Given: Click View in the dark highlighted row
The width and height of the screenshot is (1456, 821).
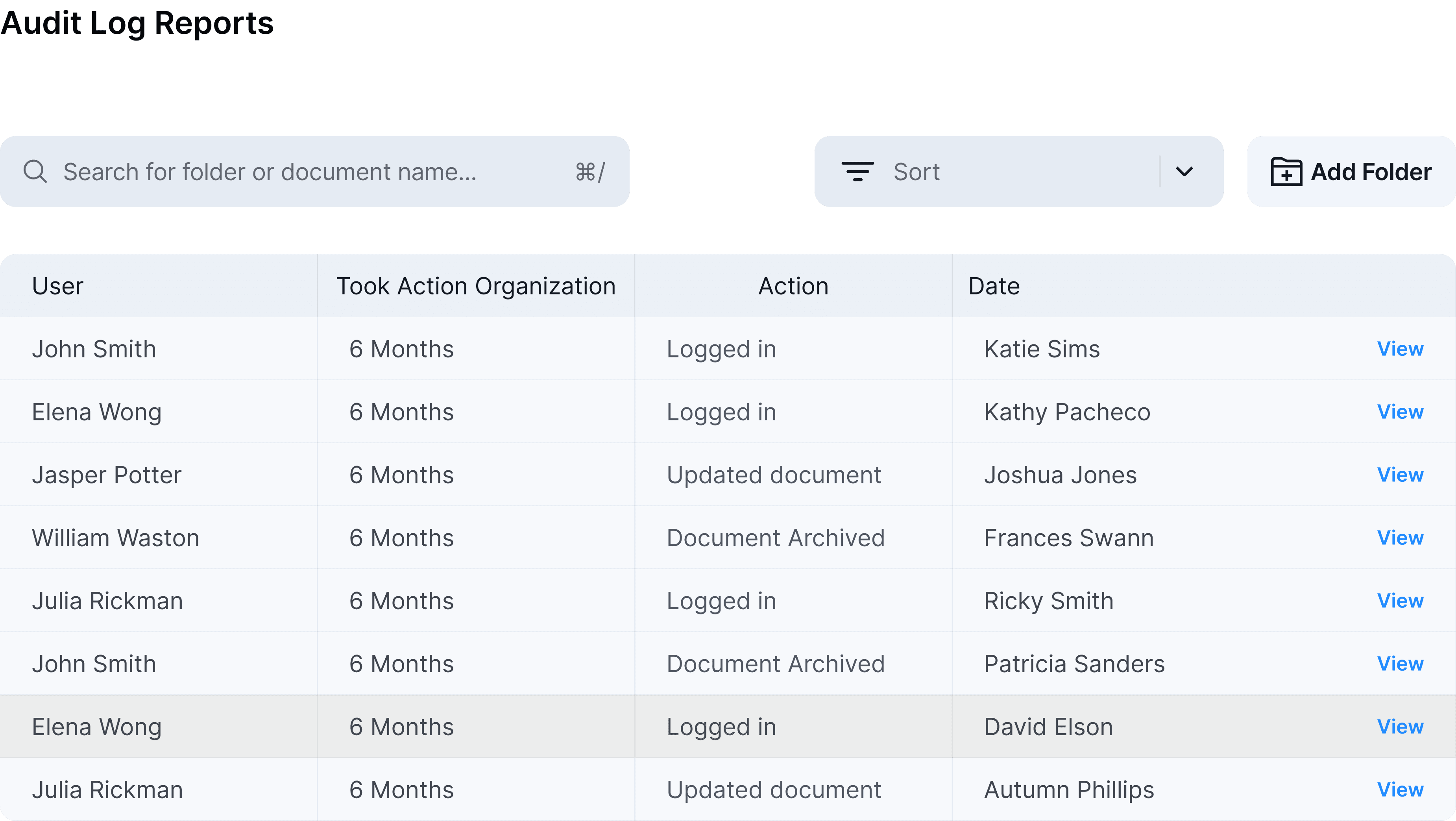Looking at the screenshot, I should pos(1399,727).
